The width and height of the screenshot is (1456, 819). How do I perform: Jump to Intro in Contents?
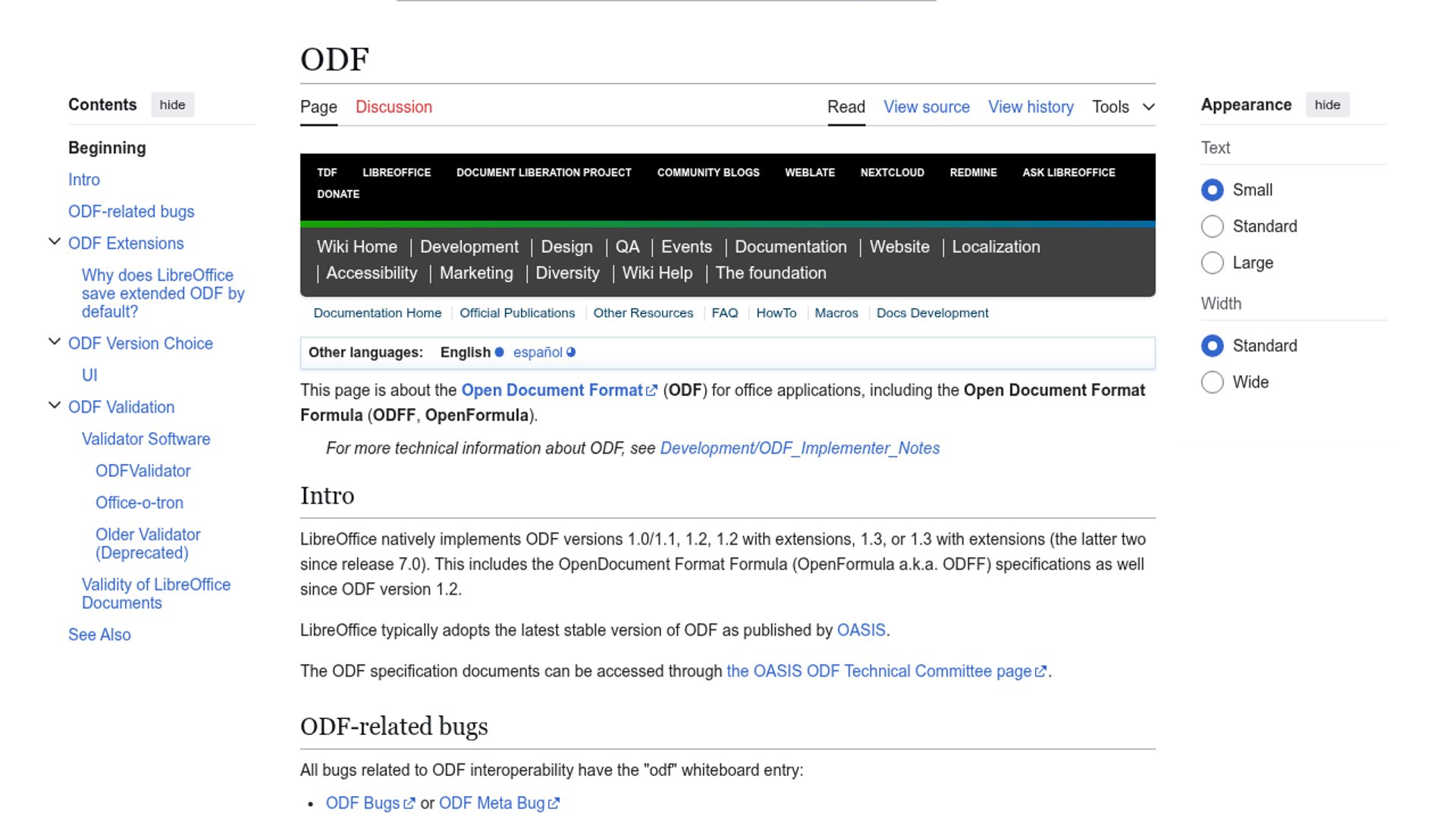(84, 180)
